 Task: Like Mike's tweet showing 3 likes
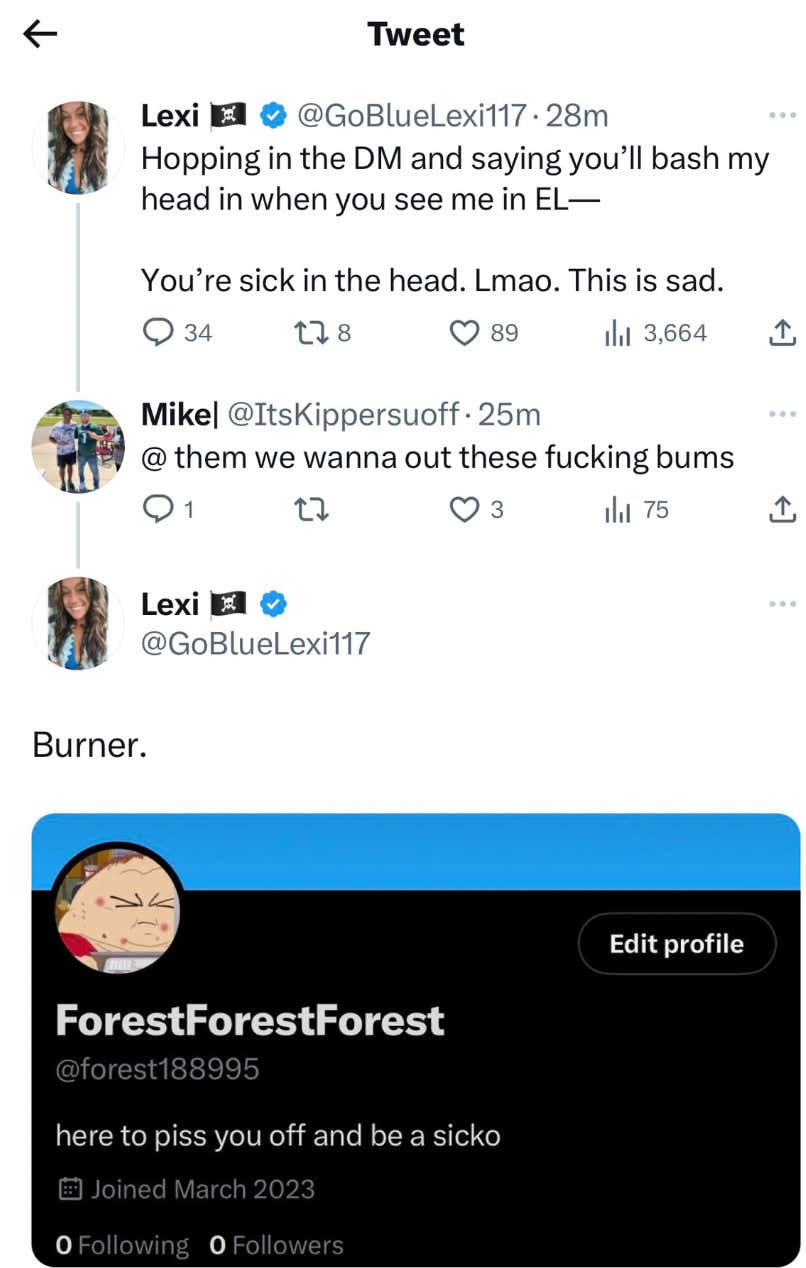[463, 510]
